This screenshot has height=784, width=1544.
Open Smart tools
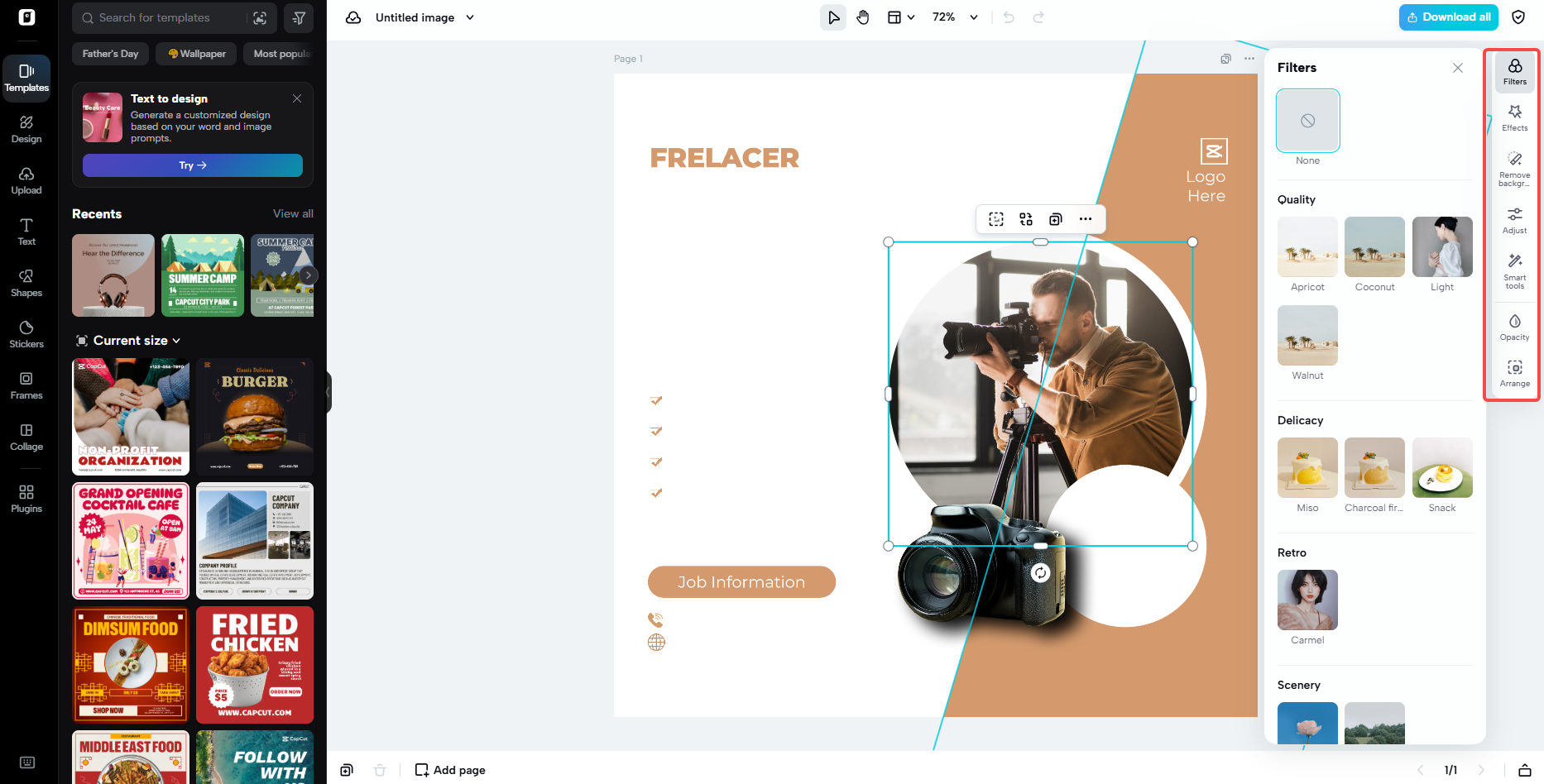pos(1514,269)
